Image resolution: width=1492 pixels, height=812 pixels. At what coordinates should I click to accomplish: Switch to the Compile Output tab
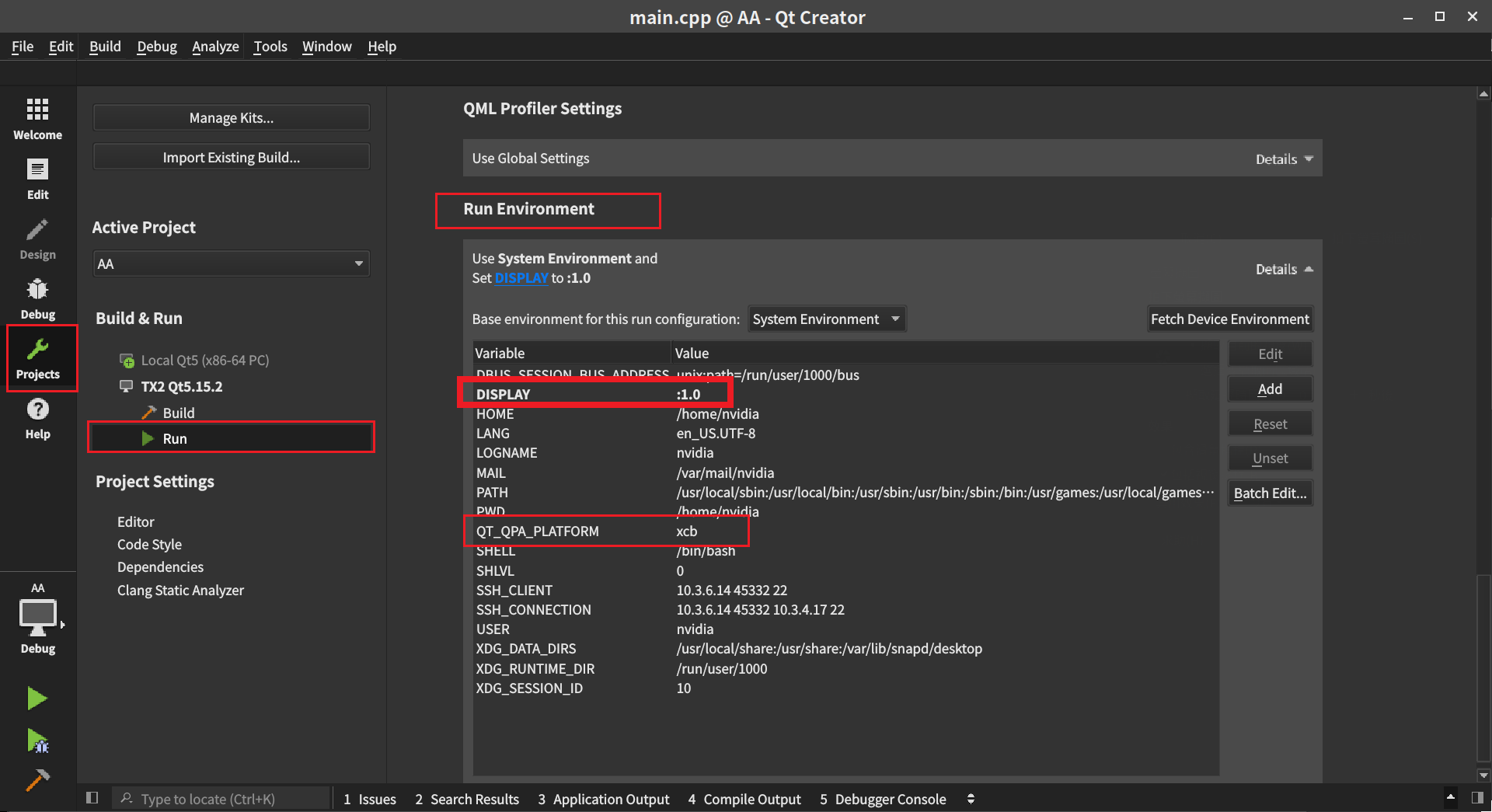(744, 799)
